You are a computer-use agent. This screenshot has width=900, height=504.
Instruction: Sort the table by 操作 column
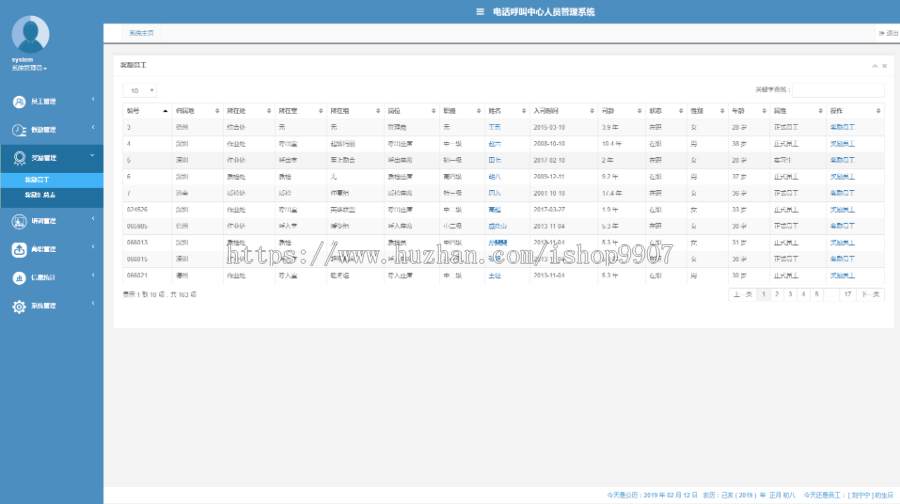point(855,111)
